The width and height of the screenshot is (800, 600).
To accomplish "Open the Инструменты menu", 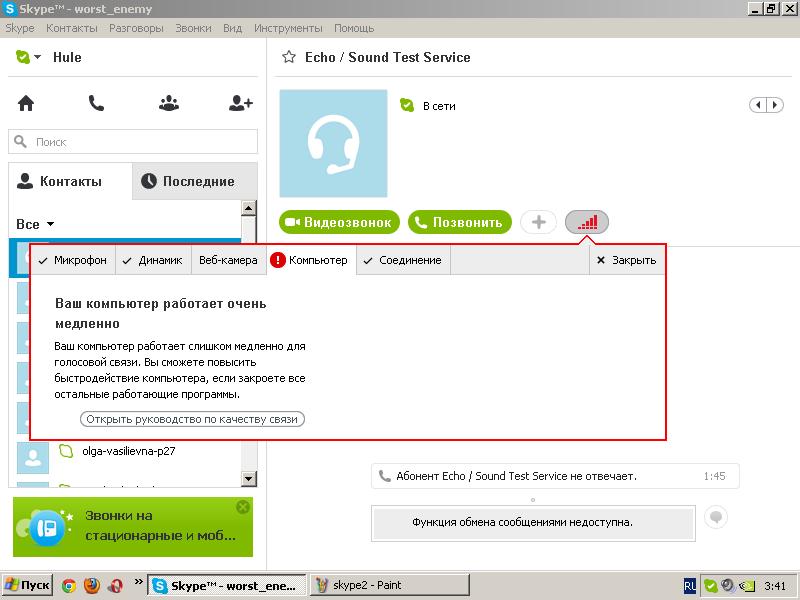I will pyautogui.click(x=288, y=28).
